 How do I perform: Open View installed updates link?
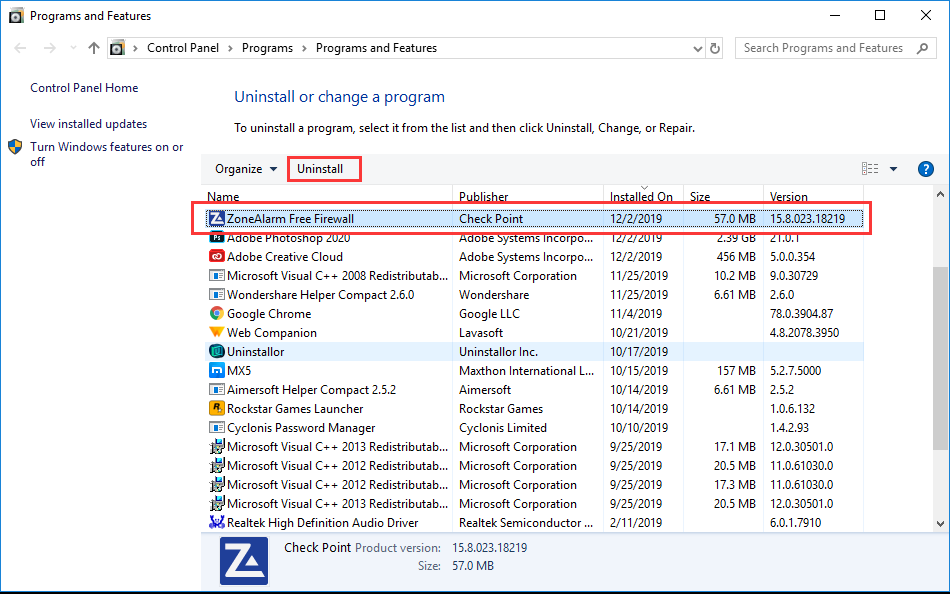pyautogui.click(x=88, y=124)
